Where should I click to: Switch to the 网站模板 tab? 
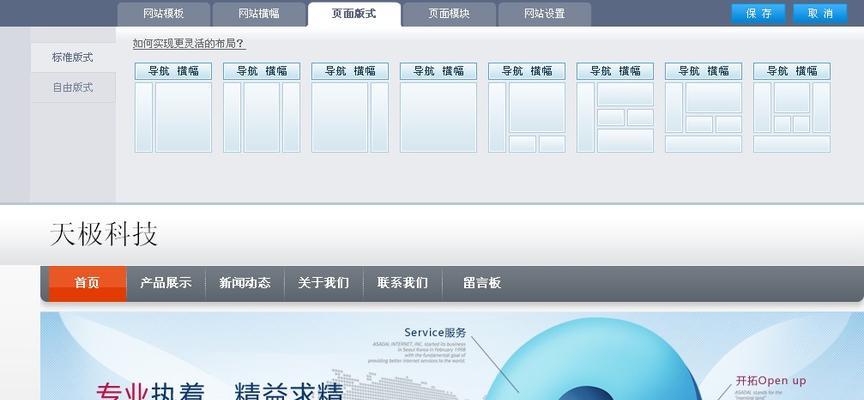click(x=164, y=14)
